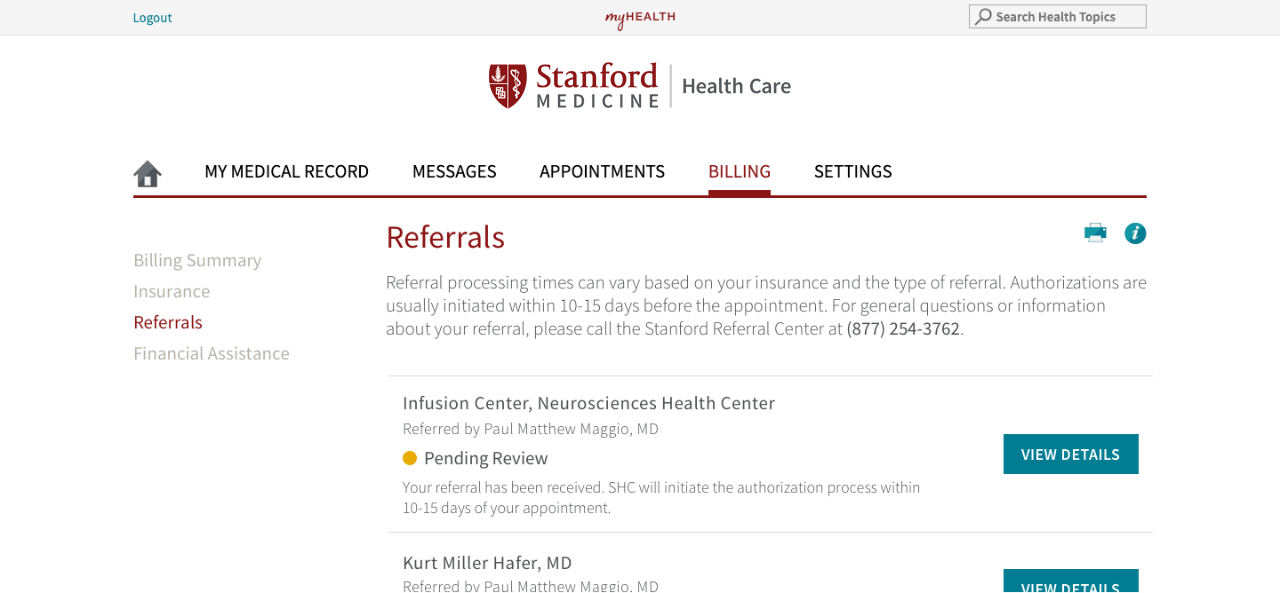
Task: View details for Infusion Center referral
Action: click(1071, 454)
